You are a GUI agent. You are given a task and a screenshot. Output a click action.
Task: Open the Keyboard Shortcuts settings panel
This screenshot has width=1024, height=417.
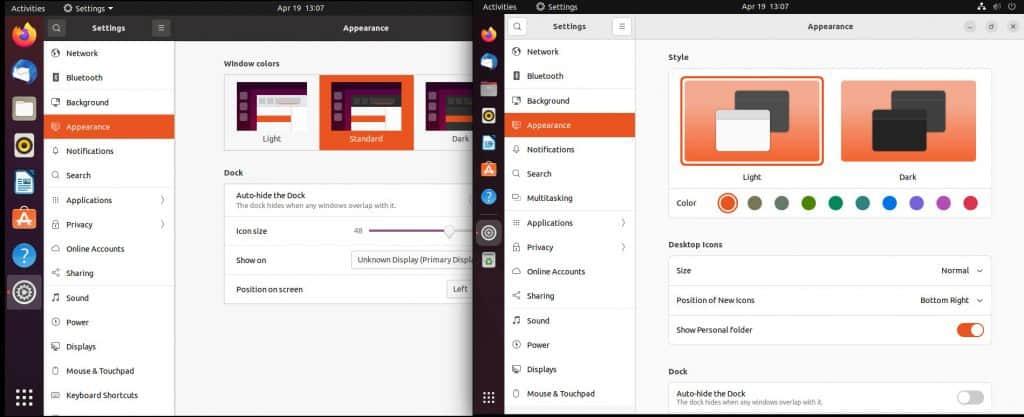coord(100,395)
